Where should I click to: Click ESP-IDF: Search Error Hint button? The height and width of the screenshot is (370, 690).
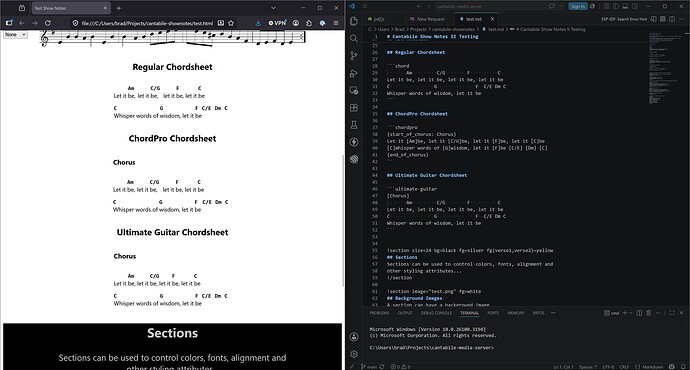pos(624,19)
